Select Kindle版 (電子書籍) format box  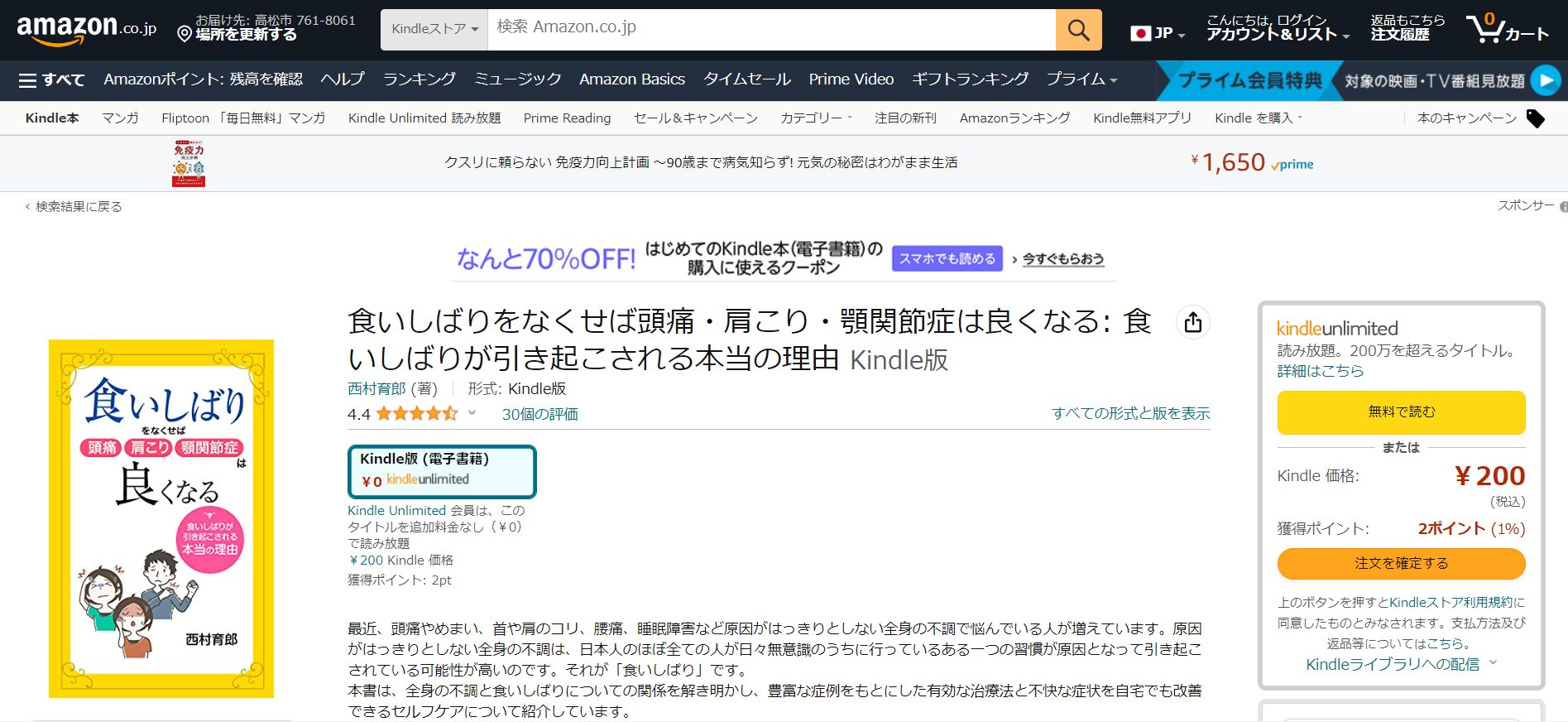[x=442, y=472]
